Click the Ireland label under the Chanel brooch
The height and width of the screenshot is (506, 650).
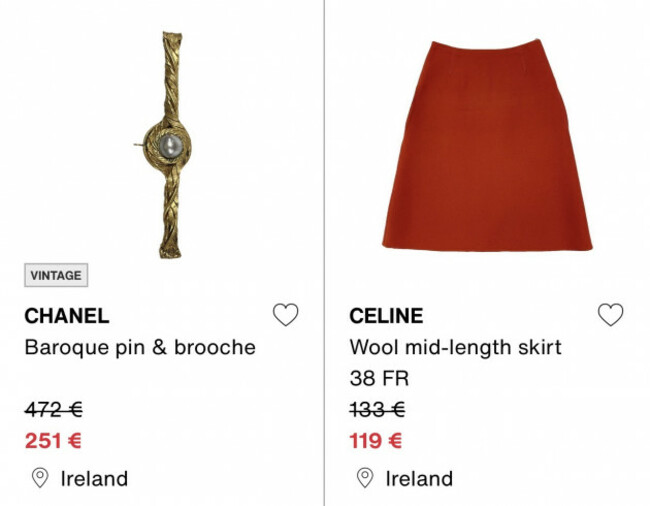tap(94, 479)
